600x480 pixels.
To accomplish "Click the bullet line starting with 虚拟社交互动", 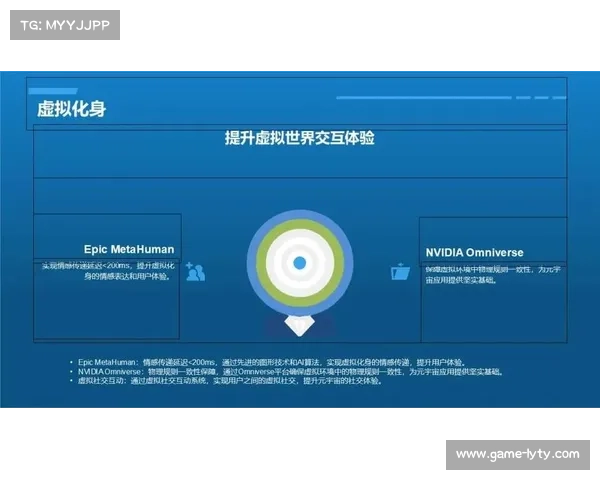I will point(230,381).
